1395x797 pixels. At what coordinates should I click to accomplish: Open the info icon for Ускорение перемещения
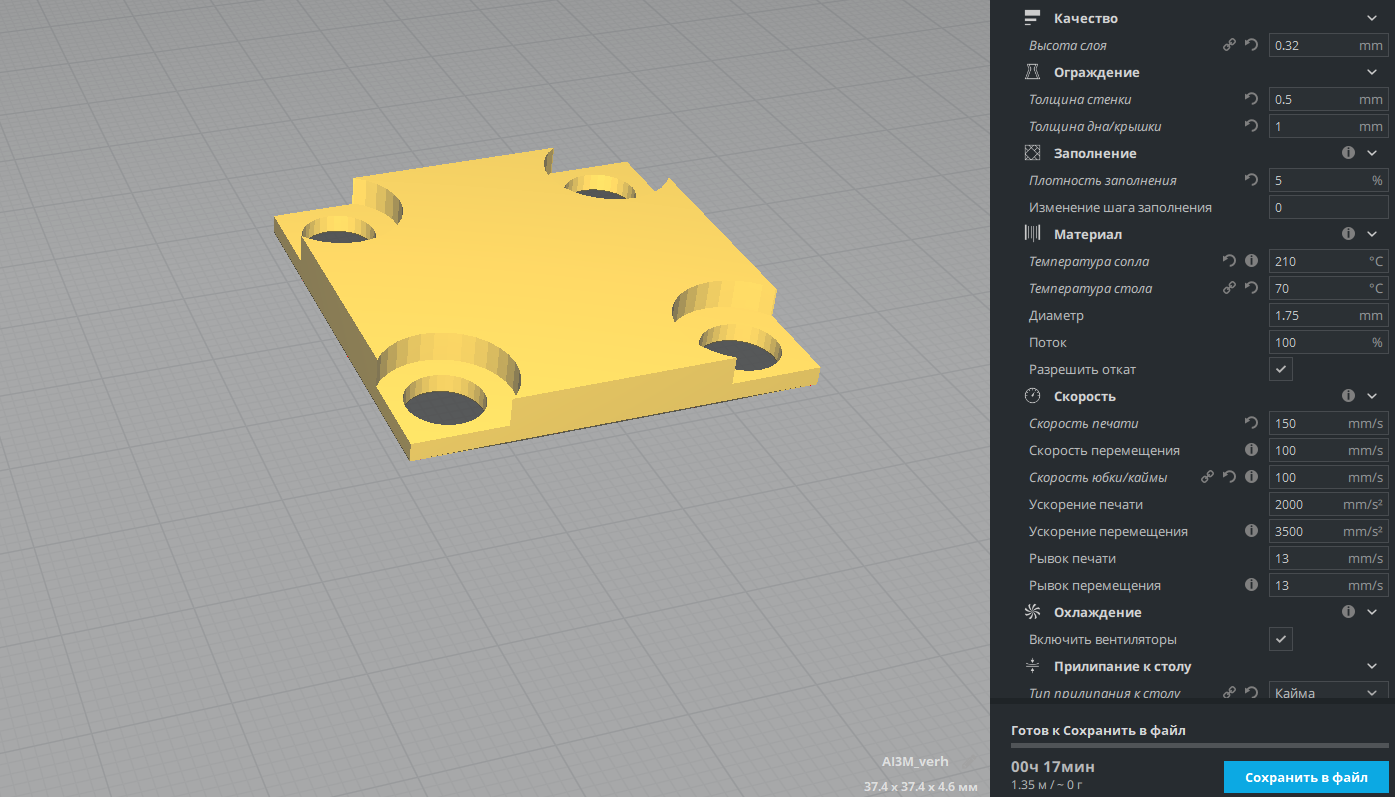1251,531
